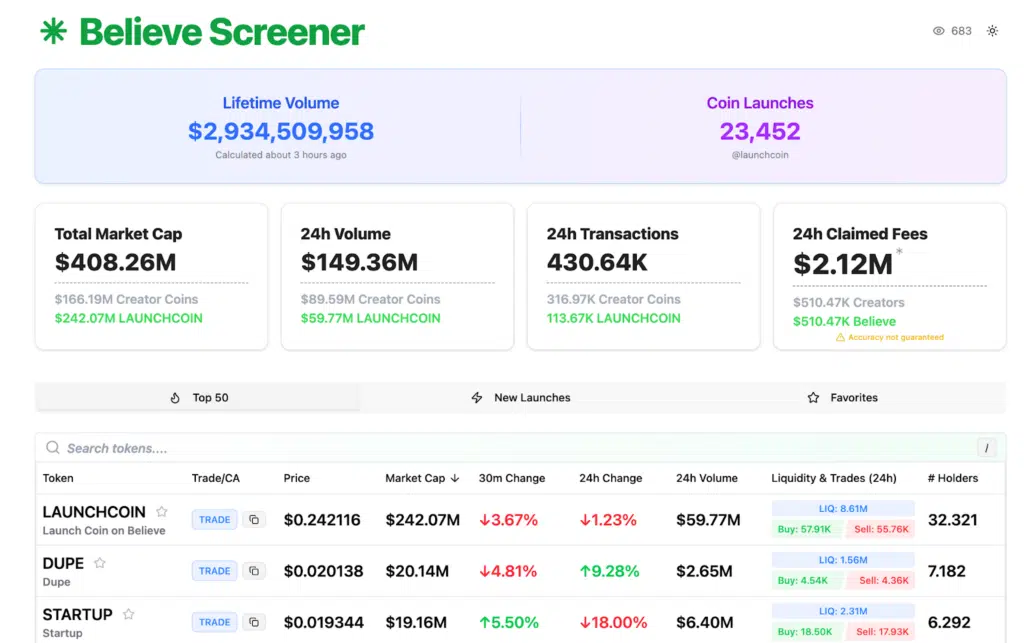Click the slash shortcut key badge

coord(986,448)
